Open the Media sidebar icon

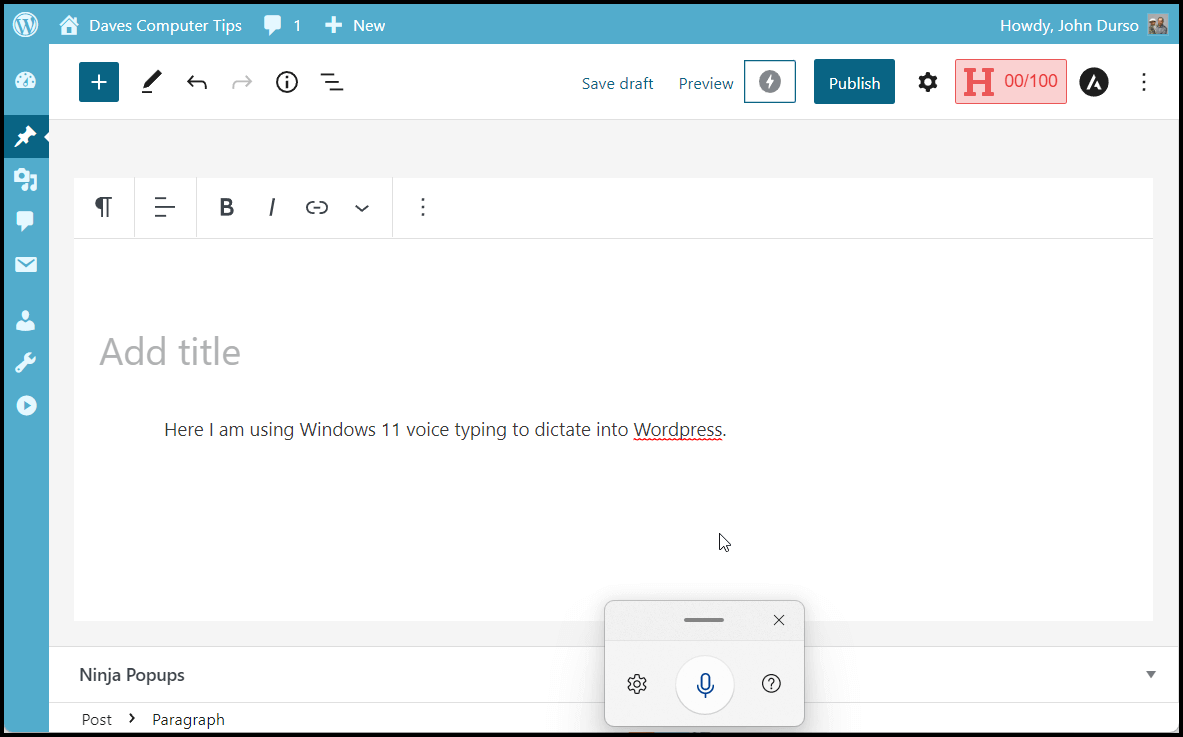[26, 180]
